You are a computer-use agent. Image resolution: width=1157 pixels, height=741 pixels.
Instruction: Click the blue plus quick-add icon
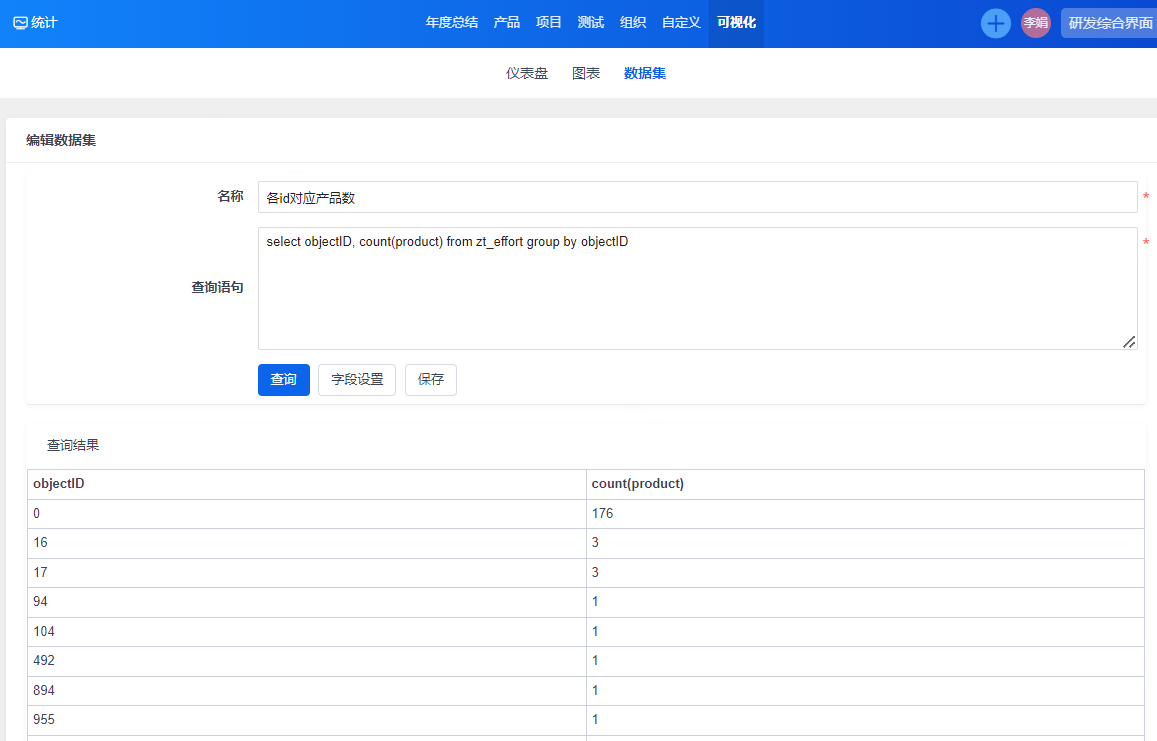pyautogui.click(x=995, y=23)
